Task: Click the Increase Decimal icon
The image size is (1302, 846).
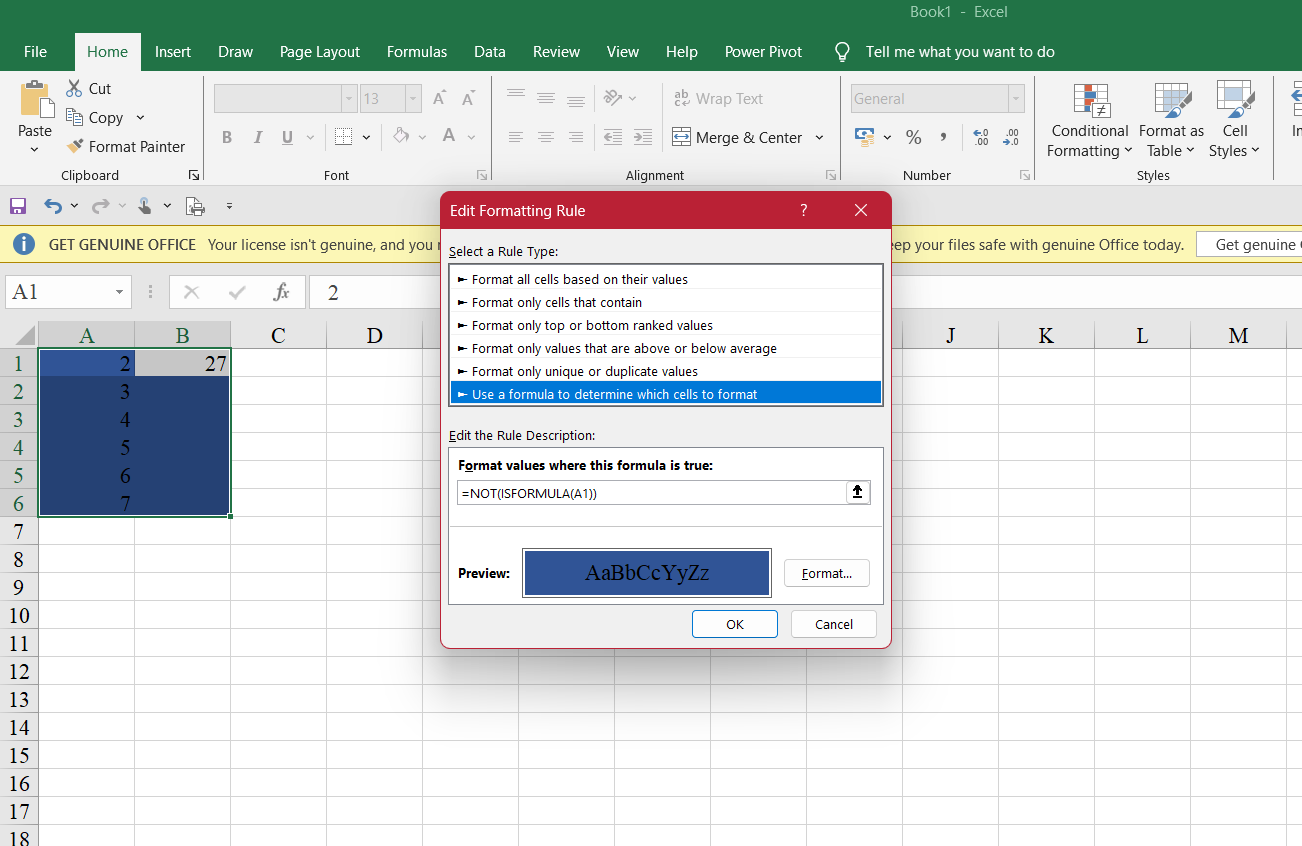Action: point(980,137)
